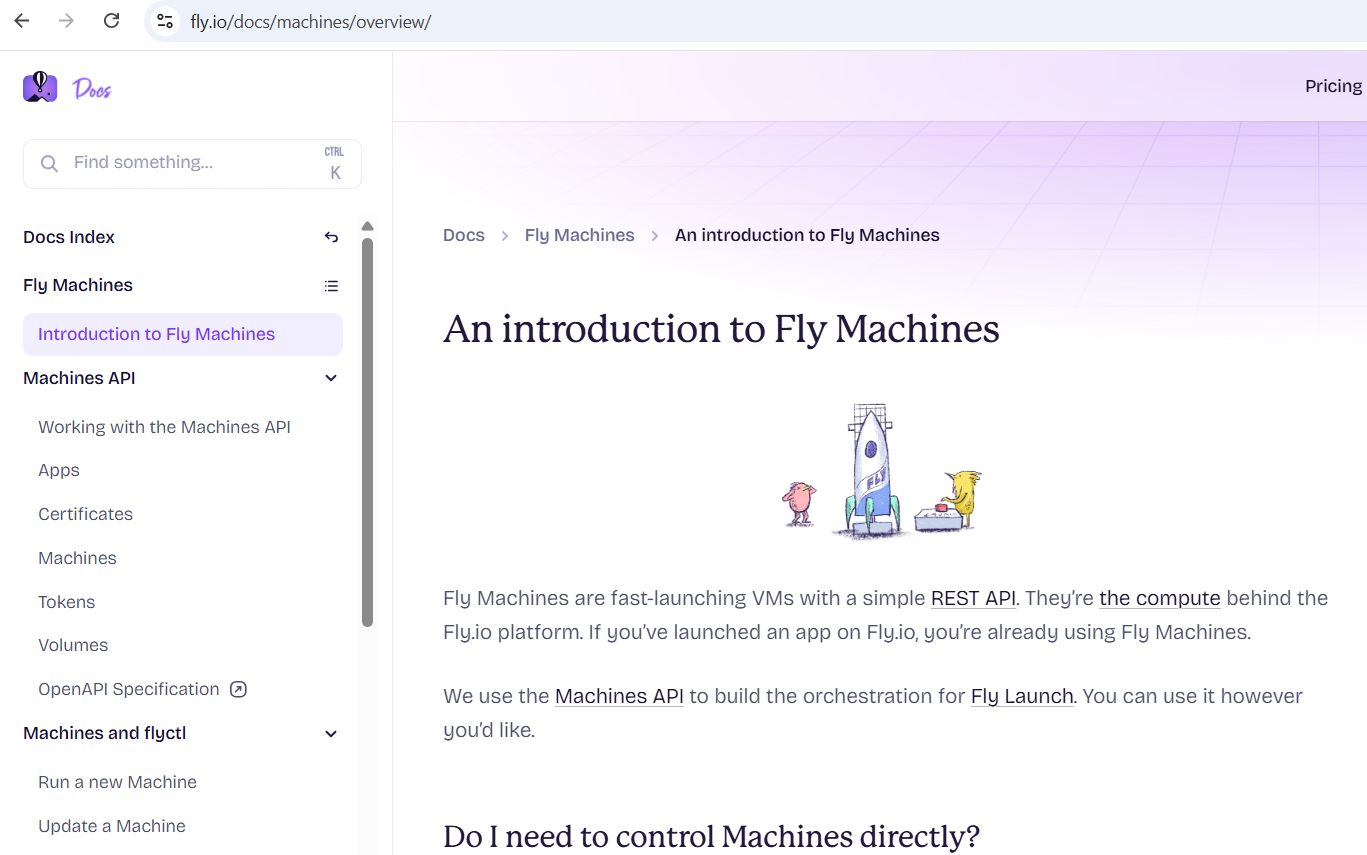
Task: Click the browser back arrow
Action: 22,21
